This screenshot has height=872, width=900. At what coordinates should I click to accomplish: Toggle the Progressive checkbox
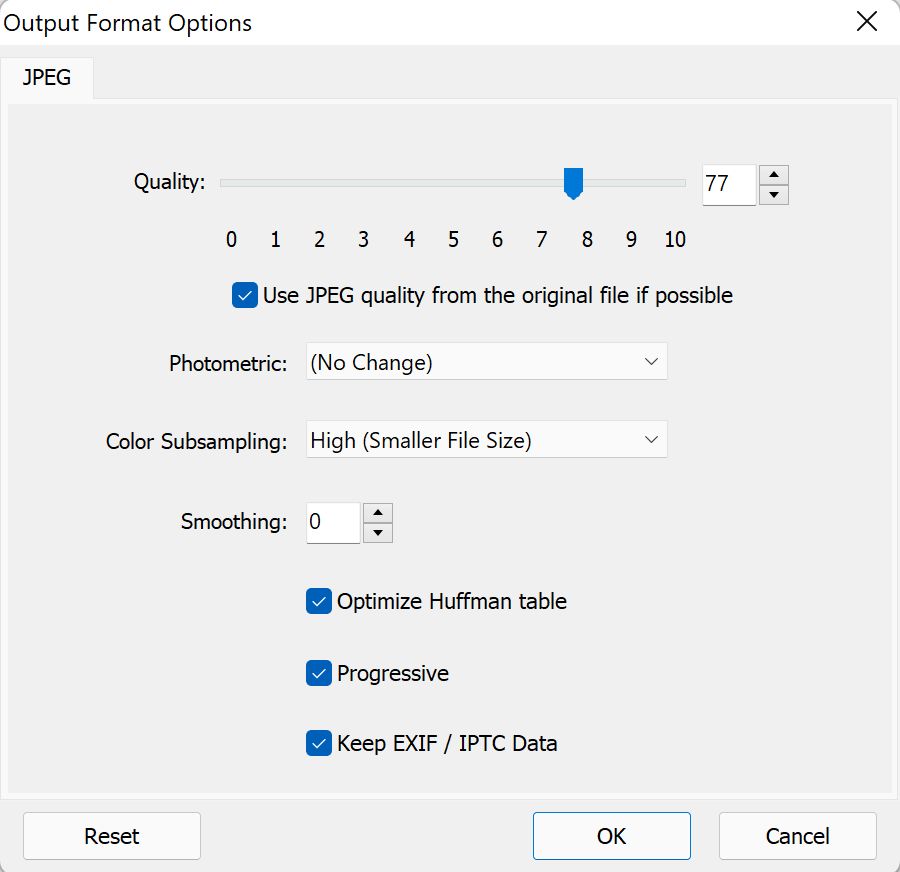point(319,673)
